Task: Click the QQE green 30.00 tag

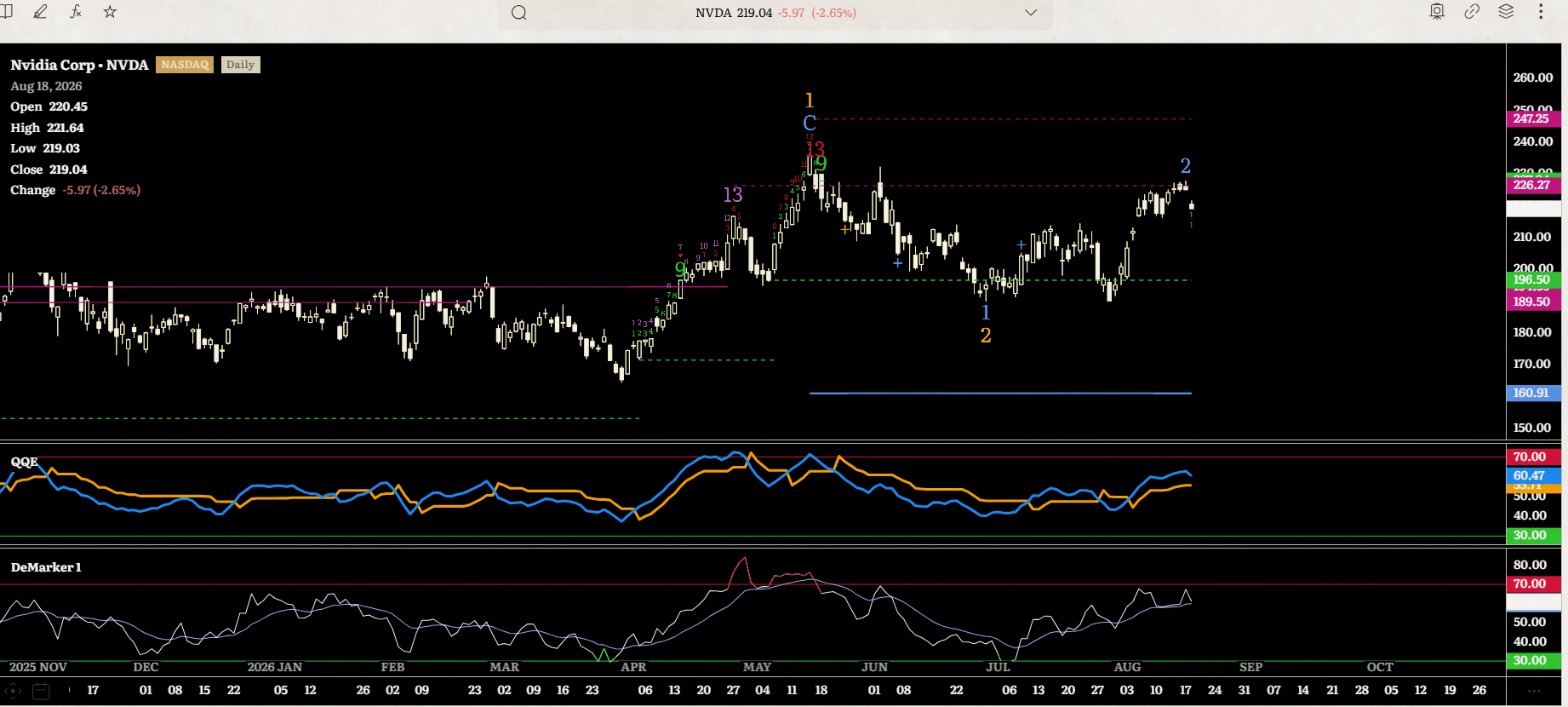Action: (x=1532, y=536)
